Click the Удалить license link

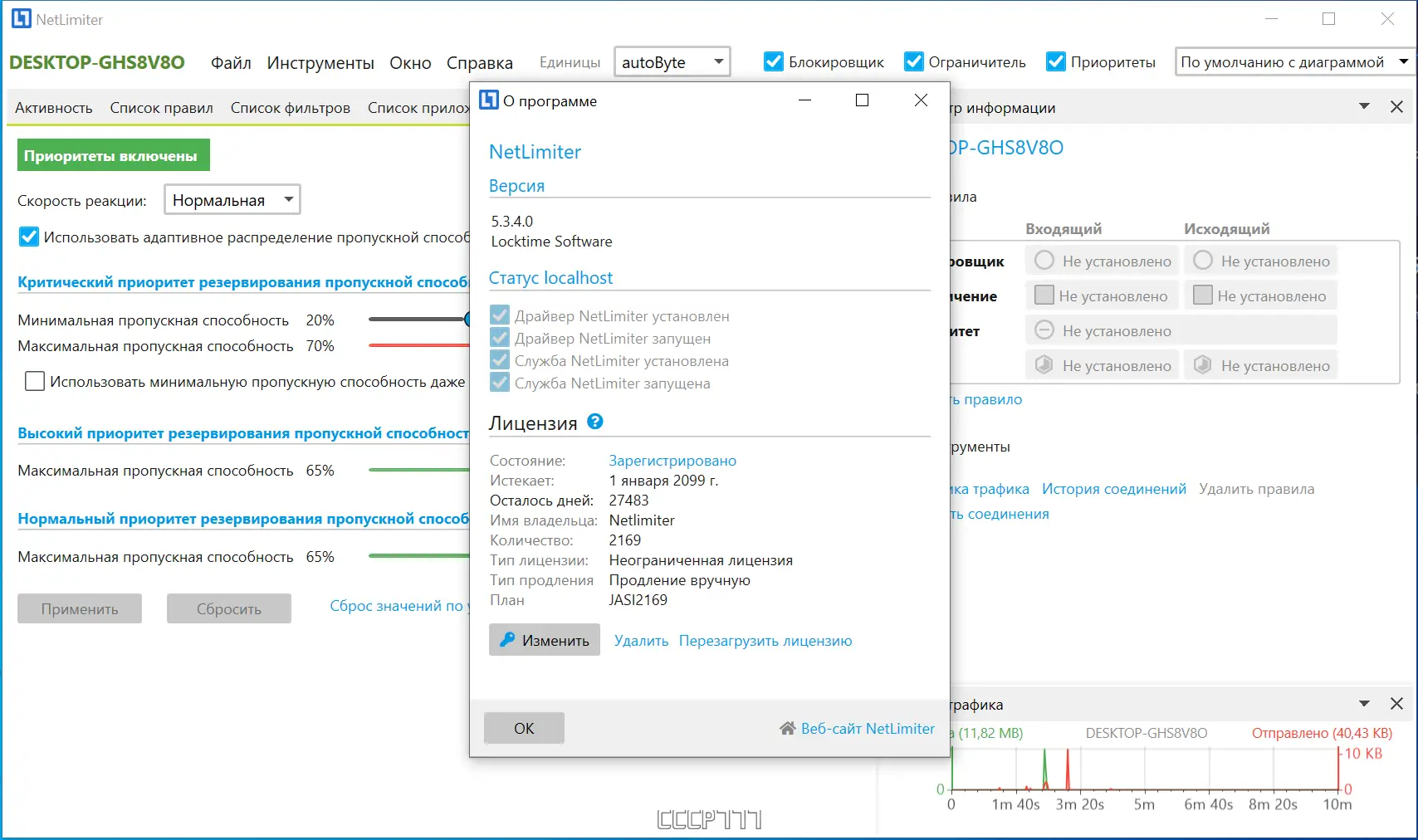click(641, 641)
